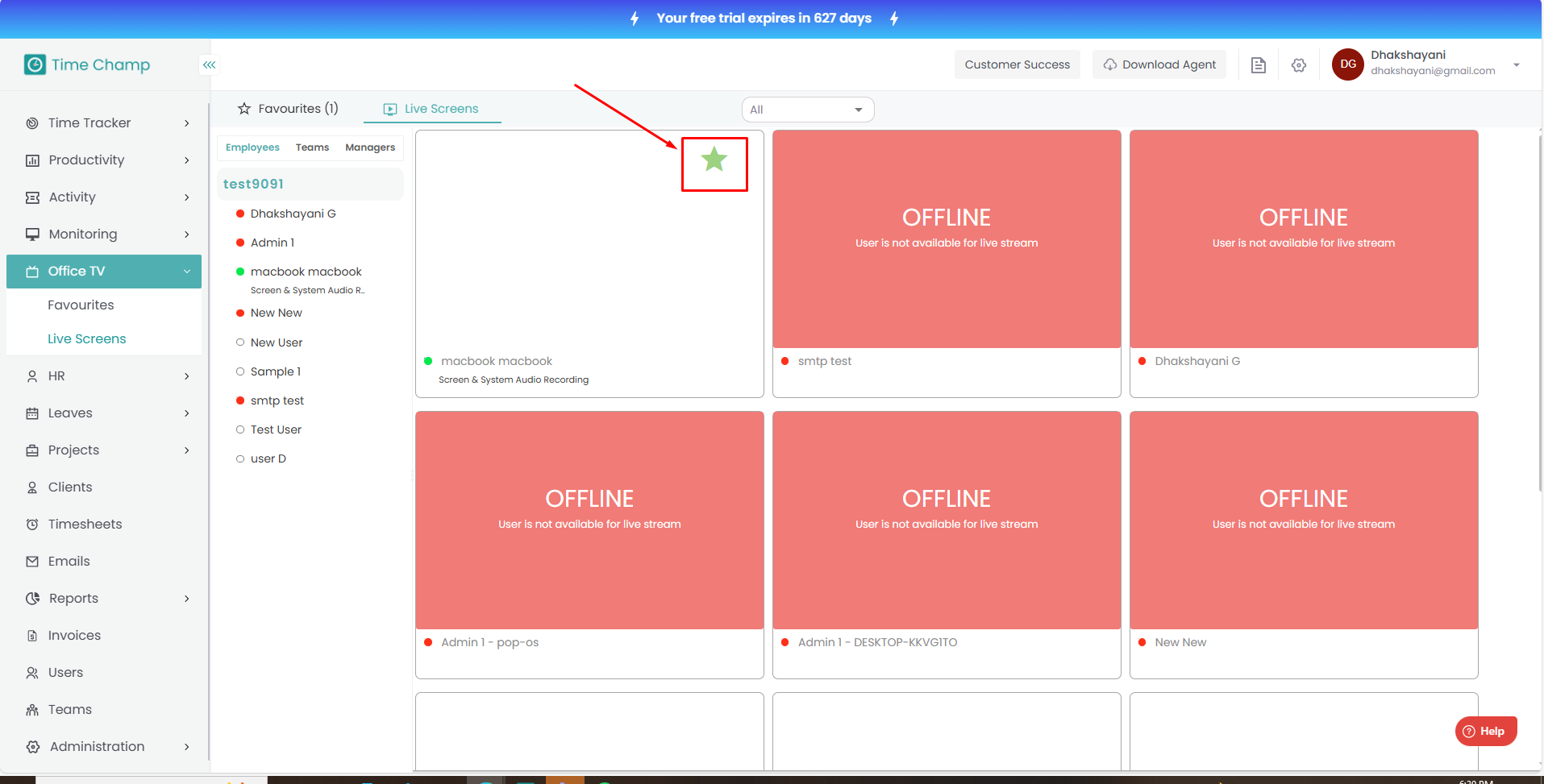Click the Office TV icon
Viewport: 1544px width, 784px height.
pyautogui.click(x=32, y=272)
